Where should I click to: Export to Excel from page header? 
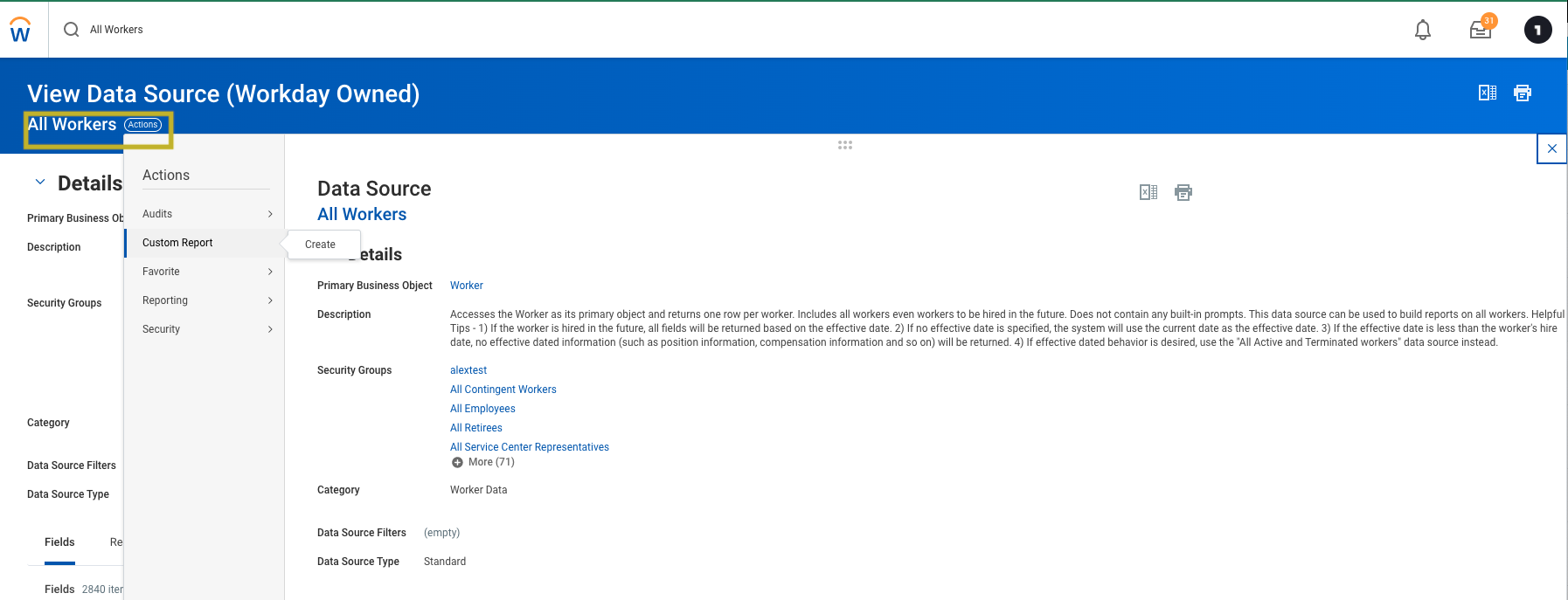[x=1487, y=93]
